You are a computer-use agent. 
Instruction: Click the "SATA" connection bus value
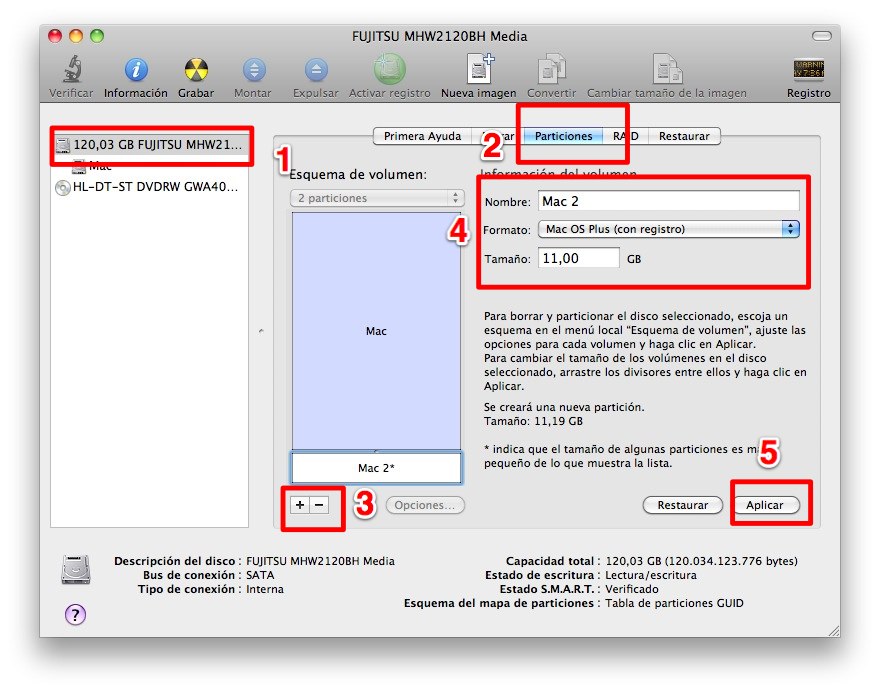260,575
